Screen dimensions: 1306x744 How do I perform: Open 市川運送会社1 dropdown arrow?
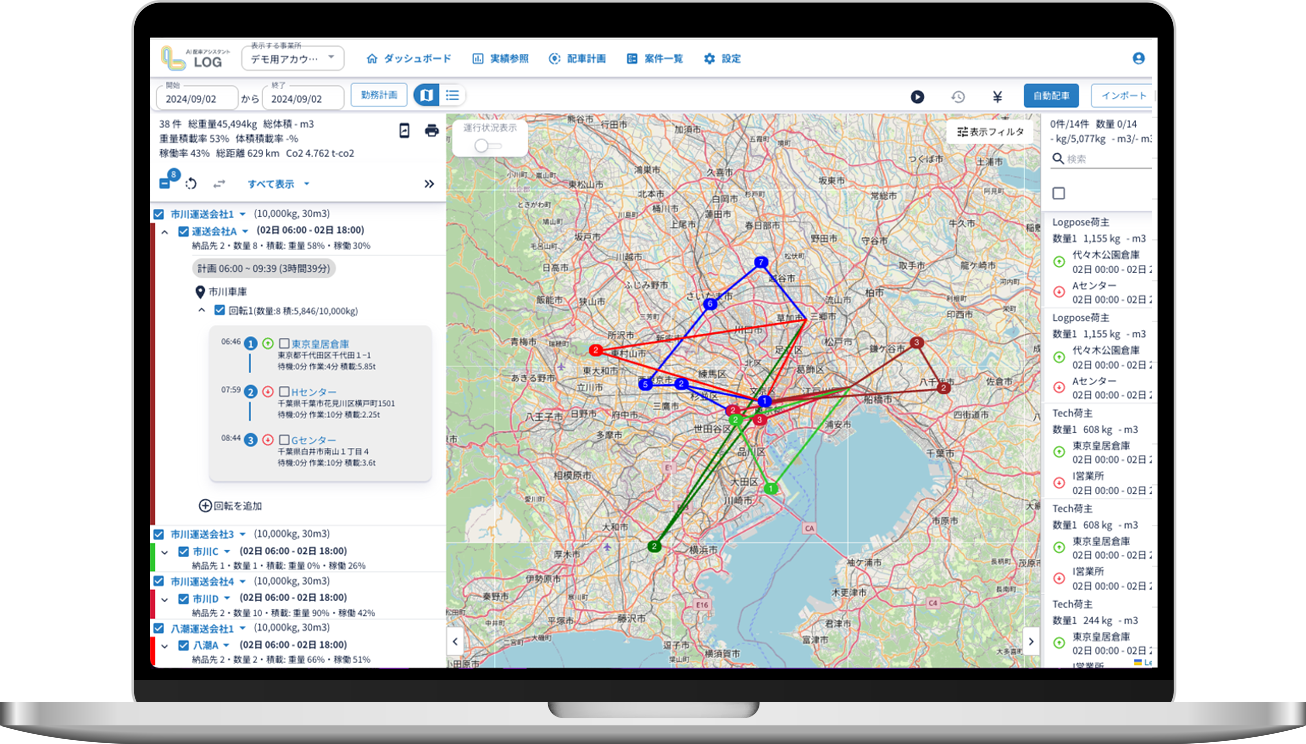pyautogui.click(x=243, y=215)
